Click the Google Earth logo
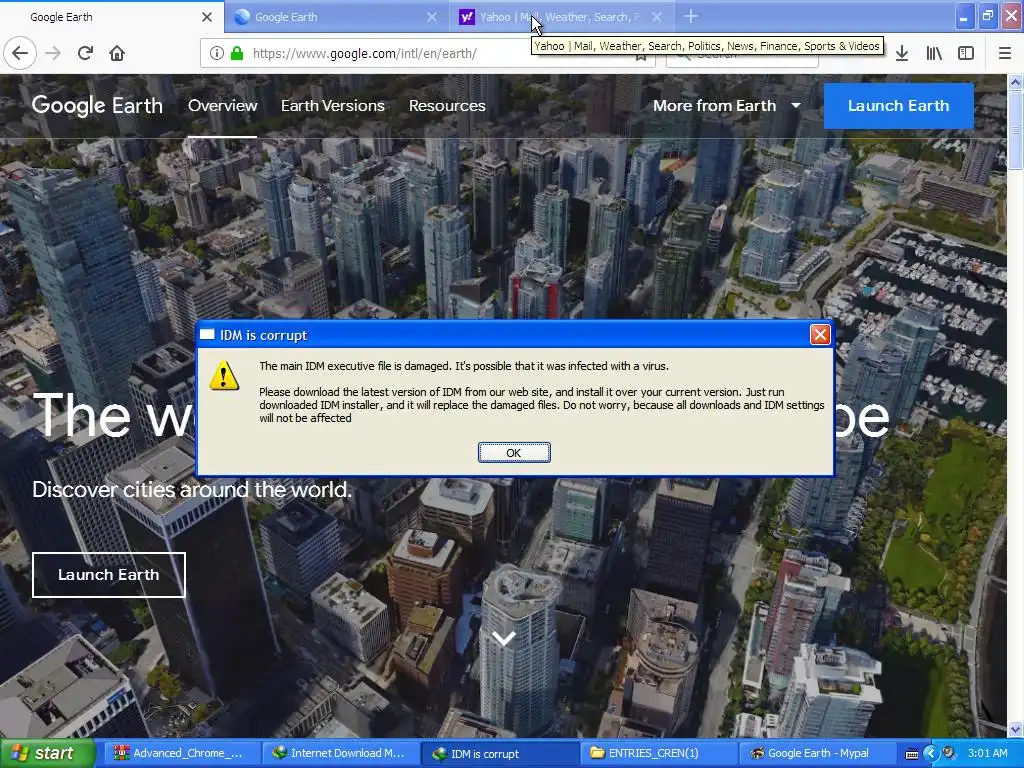This screenshot has height=768, width=1024. (x=97, y=106)
